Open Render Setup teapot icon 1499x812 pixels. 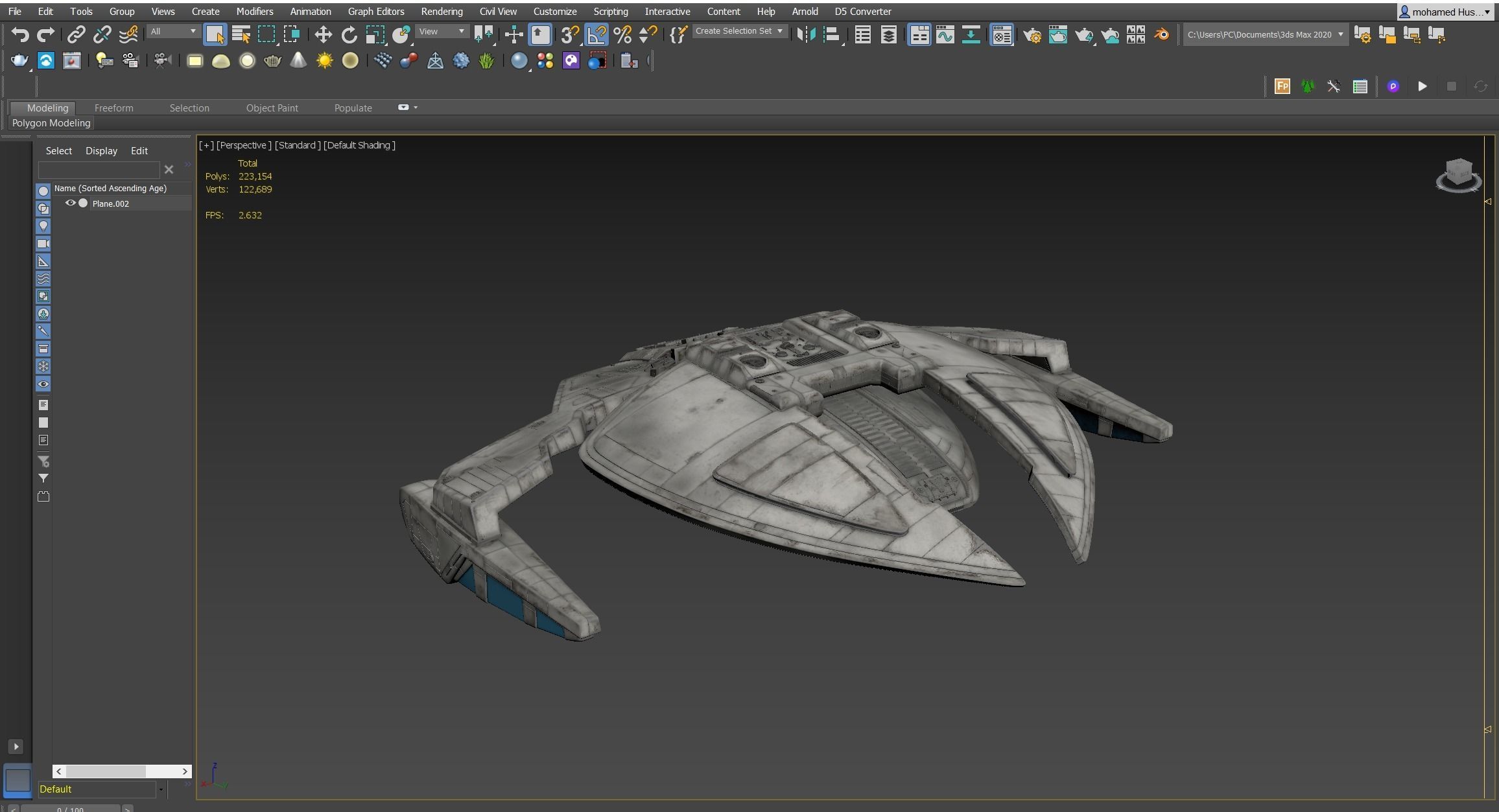pos(1032,35)
